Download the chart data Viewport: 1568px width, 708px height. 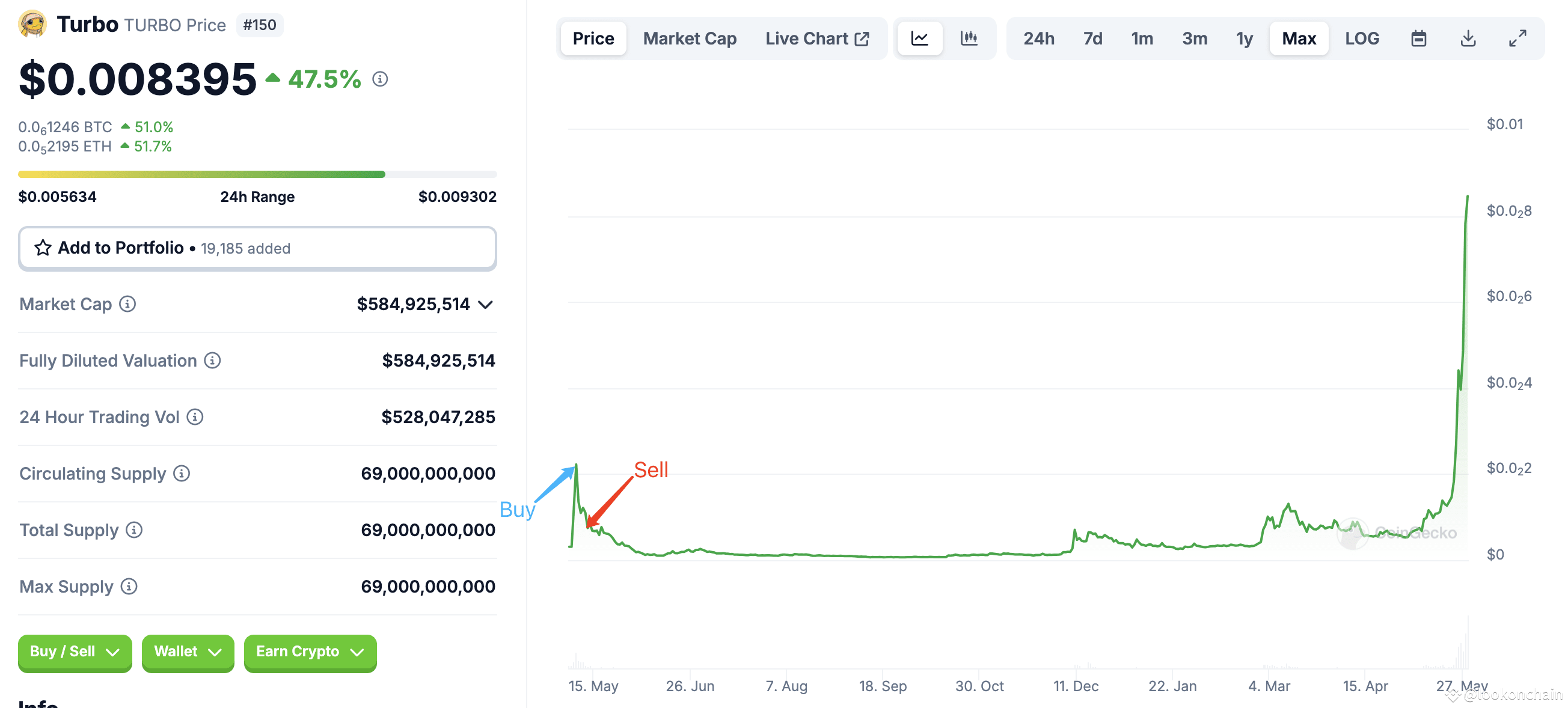[1468, 38]
